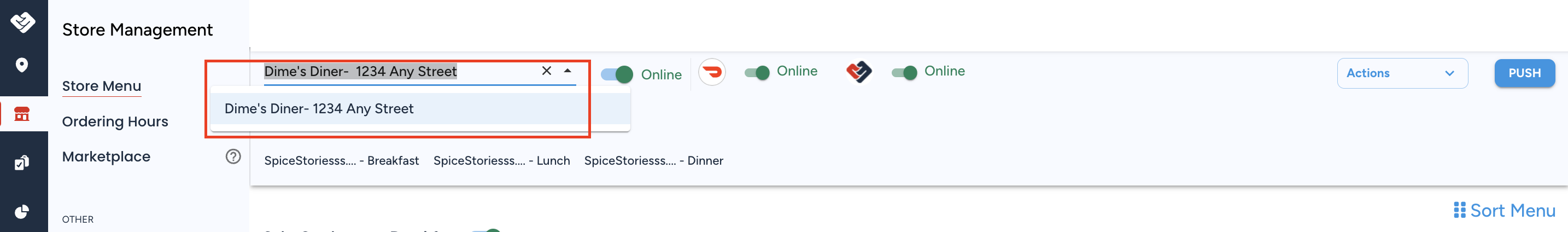1568x232 pixels.
Task: Click the app logo in the sidebar
Action: pyautogui.click(x=22, y=22)
